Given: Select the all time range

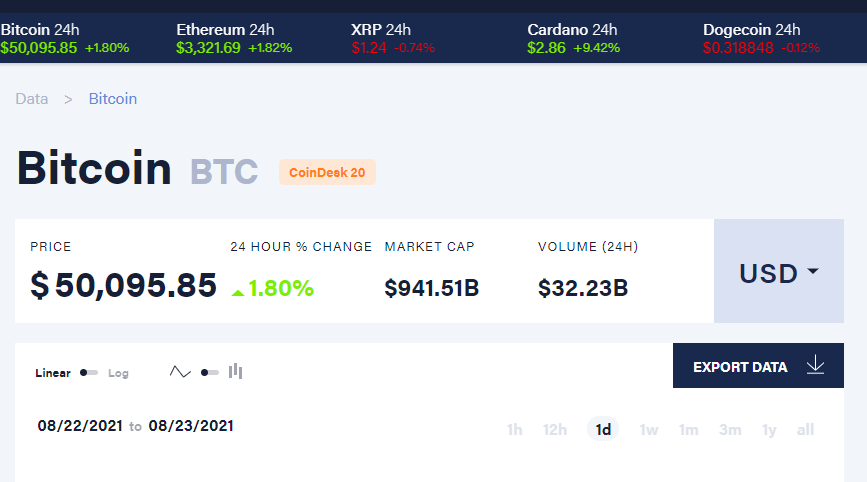Looking at the screenshot, I should tap(805, 430).
